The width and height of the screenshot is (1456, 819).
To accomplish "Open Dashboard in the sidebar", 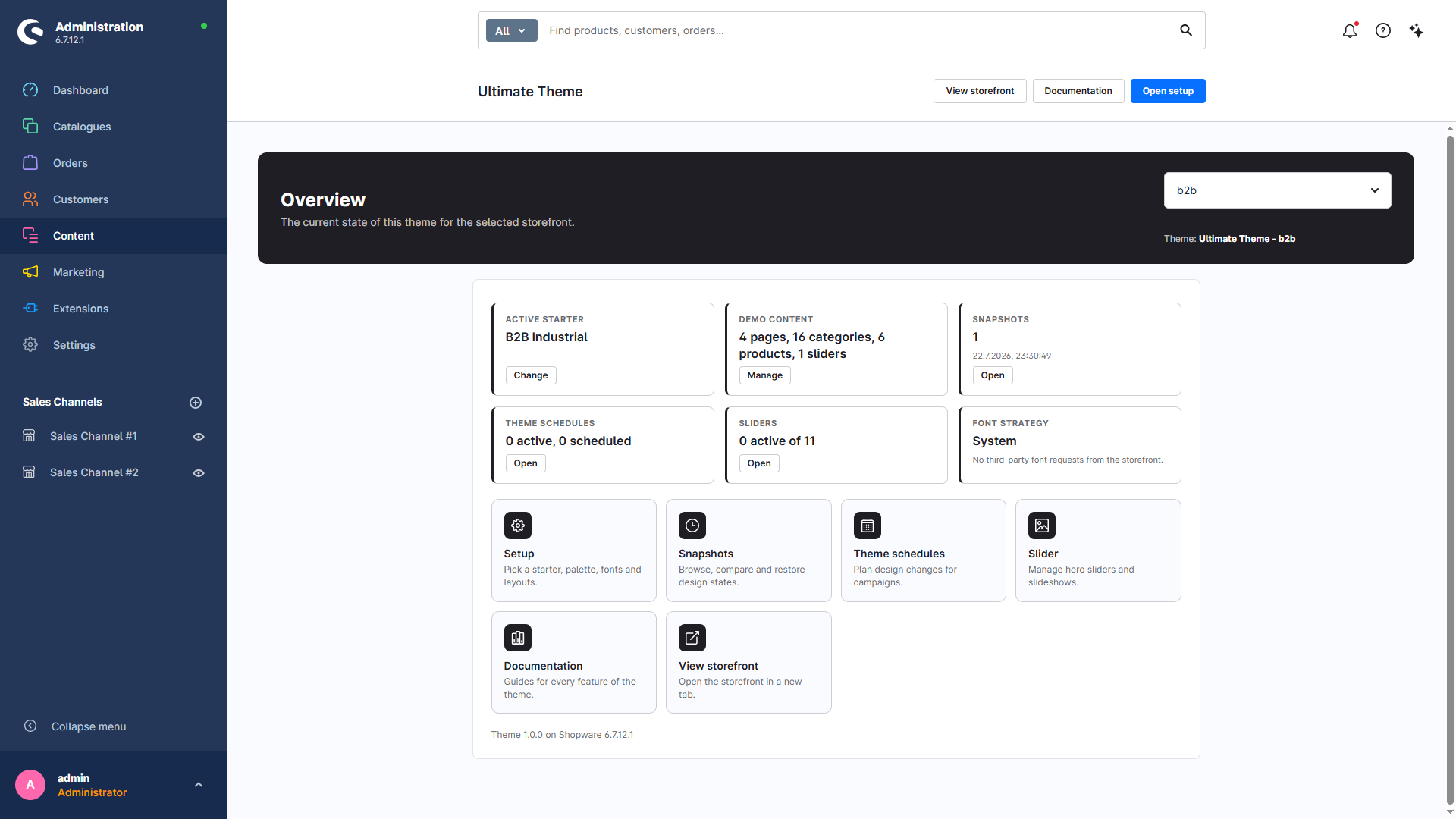I will tap(114, 90).
